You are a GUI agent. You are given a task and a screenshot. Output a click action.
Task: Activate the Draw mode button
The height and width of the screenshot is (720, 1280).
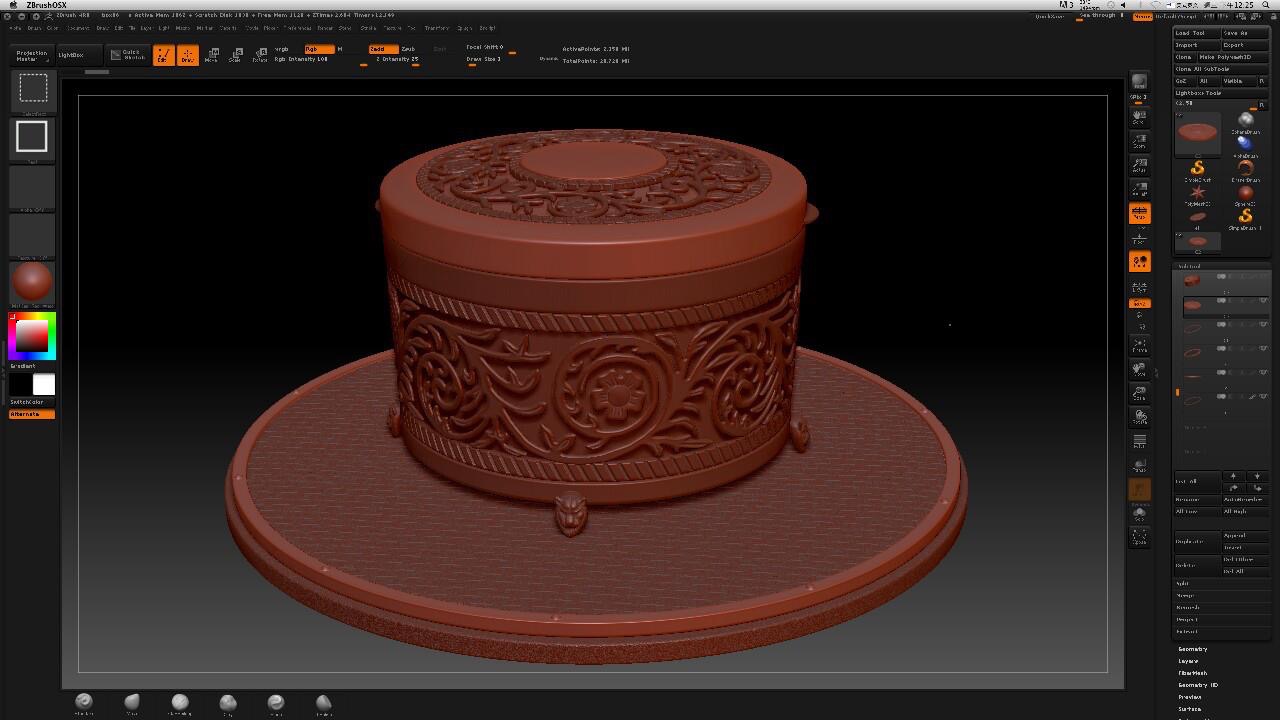(x=187, y=56)
